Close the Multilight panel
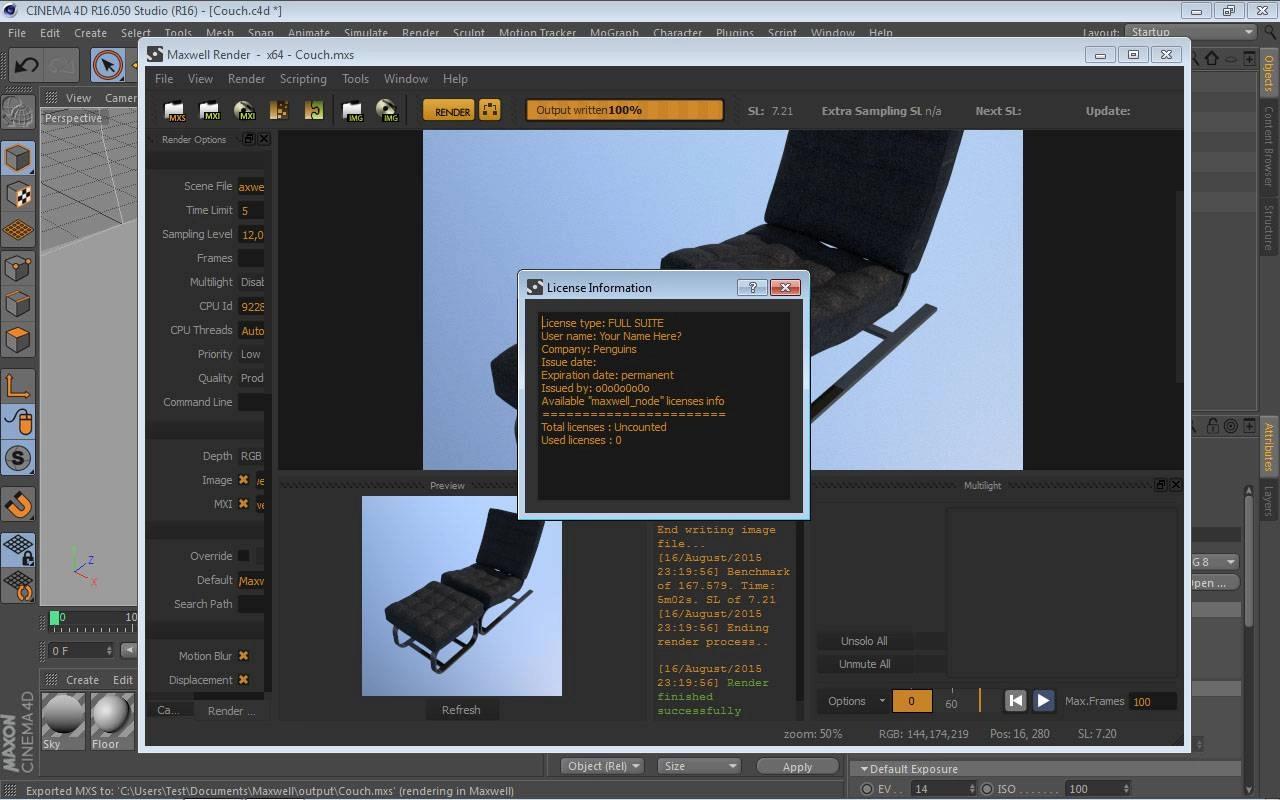The height and width of the screenshot is (800, 1280). tap(1175, 484)
